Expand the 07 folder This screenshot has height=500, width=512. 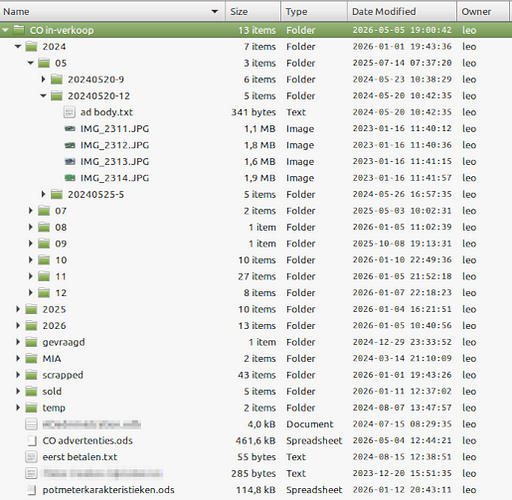[x=31, y=211]
